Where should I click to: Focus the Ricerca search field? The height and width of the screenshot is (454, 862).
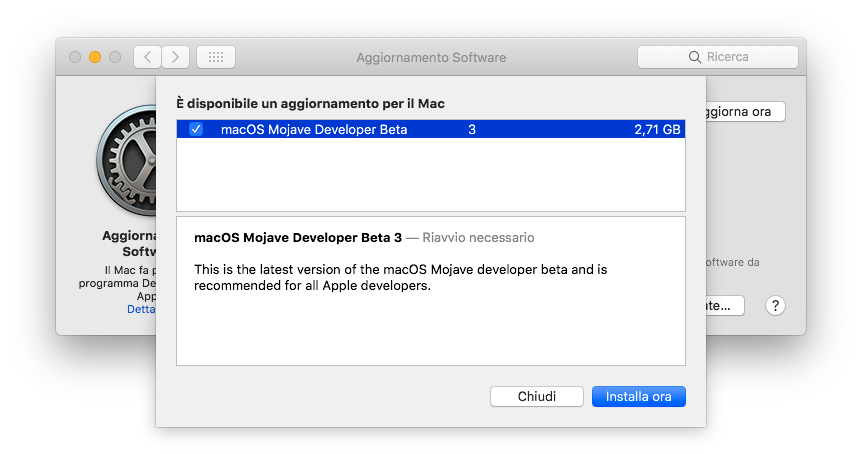point(717,57)
